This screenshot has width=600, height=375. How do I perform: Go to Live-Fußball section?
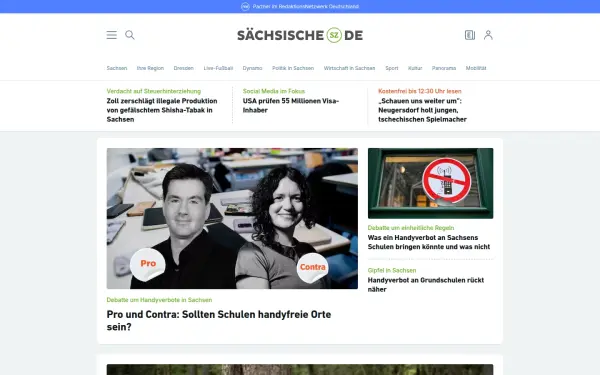click(x=218, y=68)
